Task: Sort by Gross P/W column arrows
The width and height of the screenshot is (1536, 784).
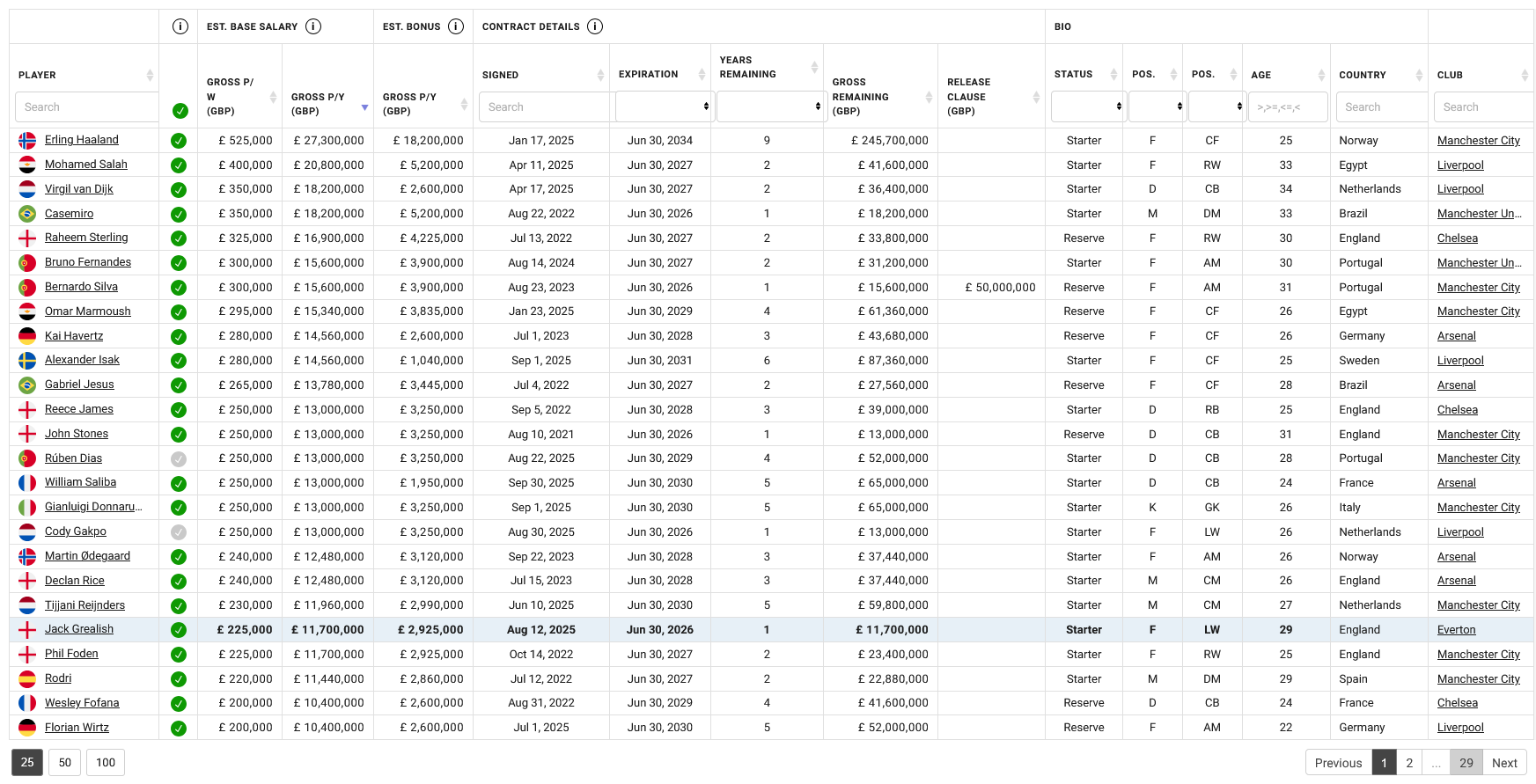Action: 273,97
